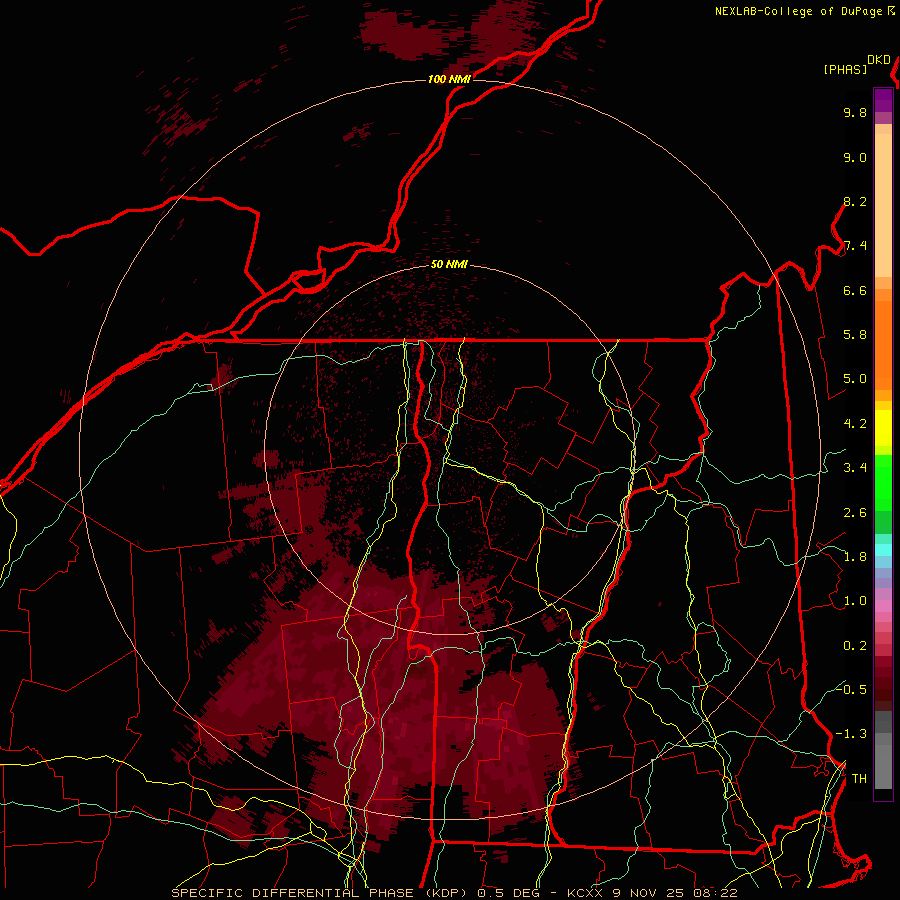
Task: Select the 9.8 scale value
Action: pyautogui.click(x=855, y=112)
